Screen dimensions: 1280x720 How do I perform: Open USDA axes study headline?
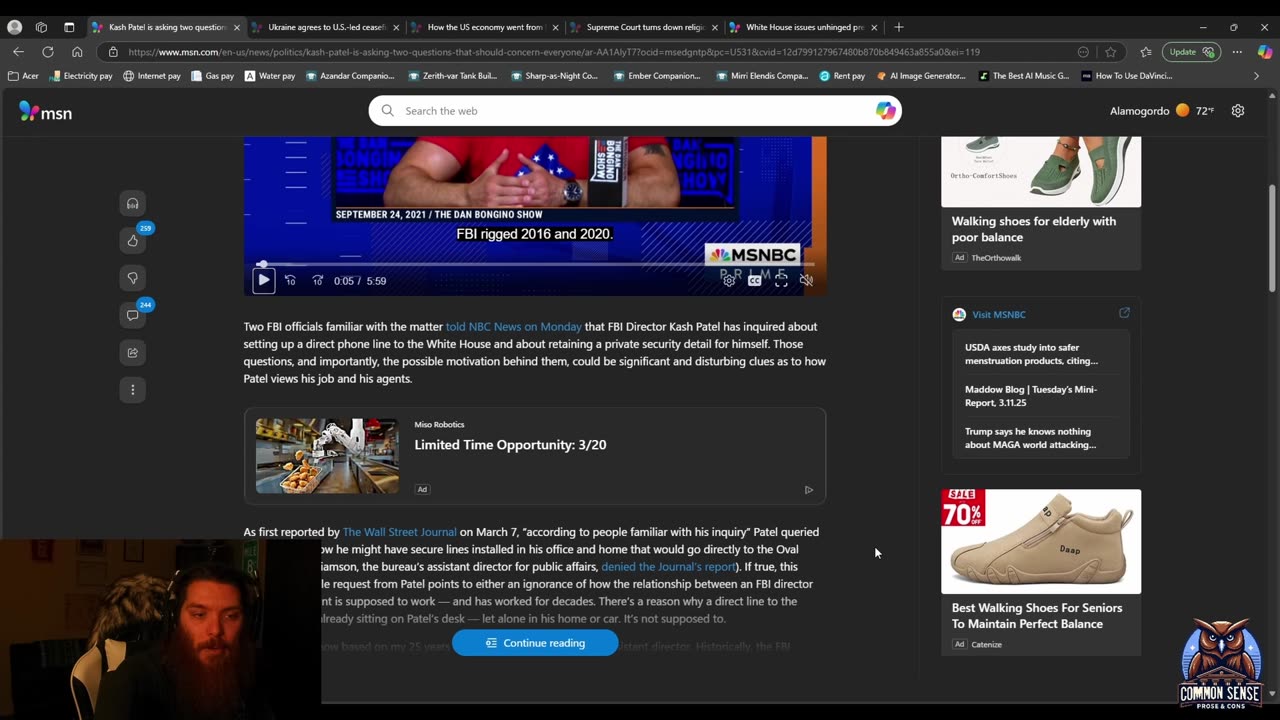click(1031, 354)
